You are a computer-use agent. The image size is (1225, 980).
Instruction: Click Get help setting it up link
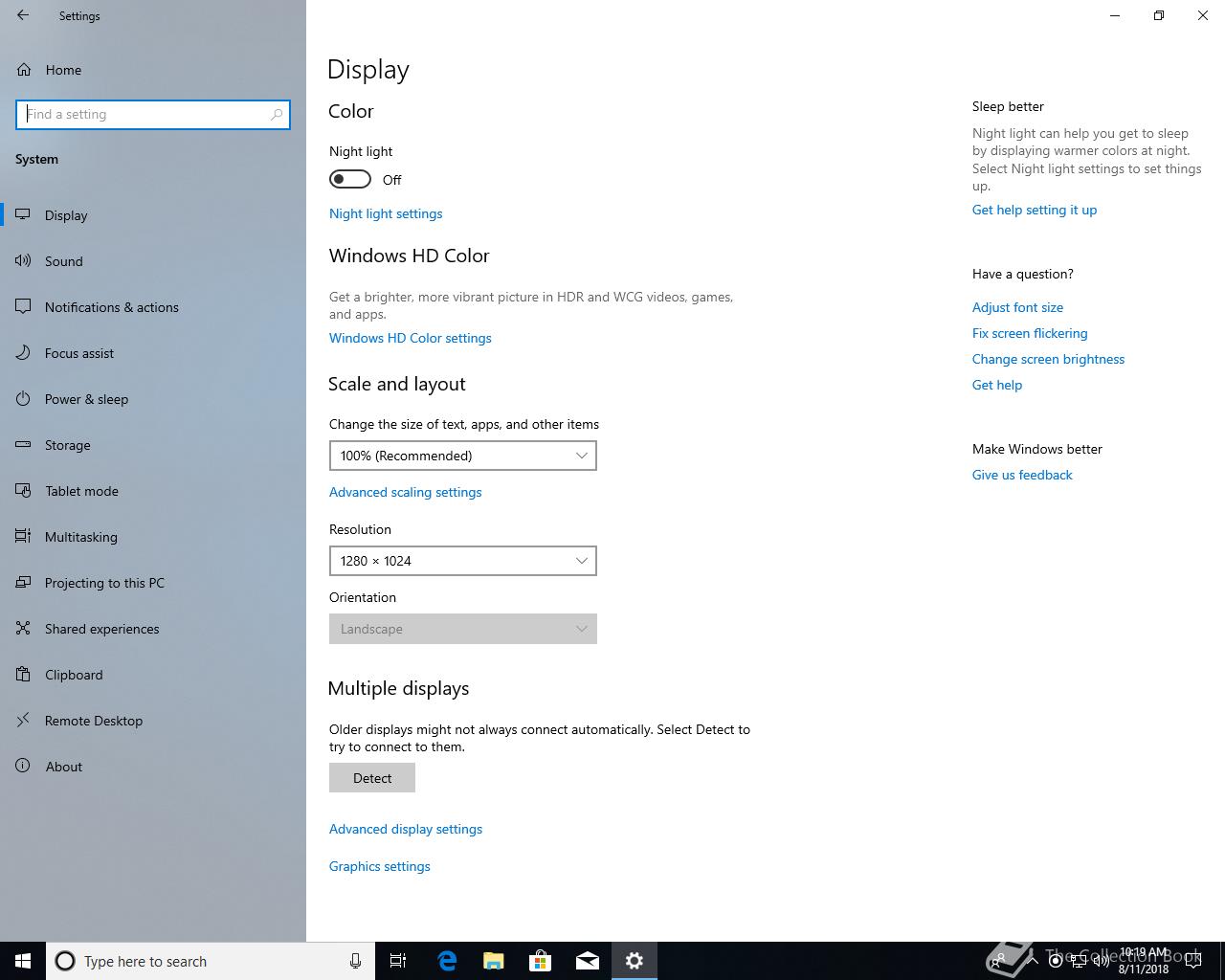click(x=1035, y=210)
